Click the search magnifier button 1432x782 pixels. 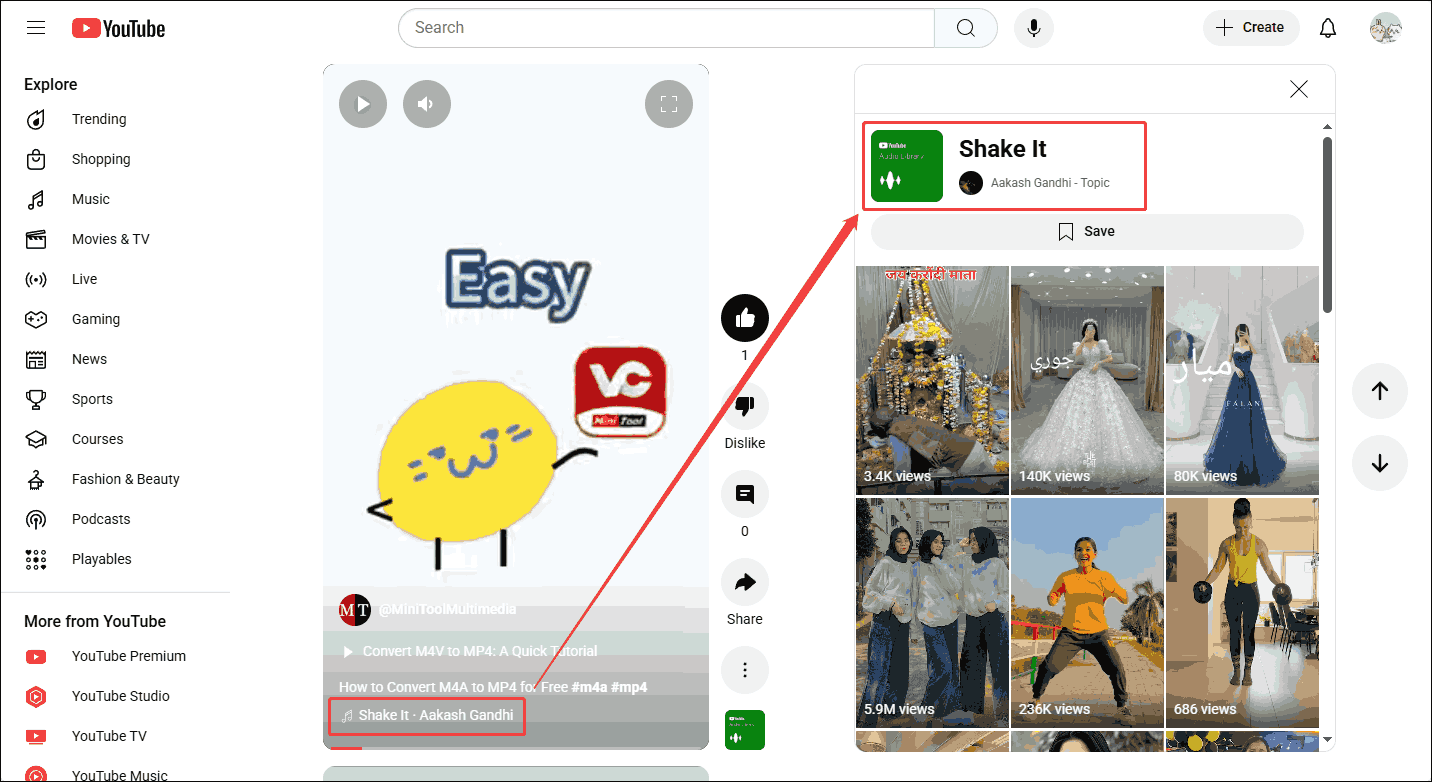[x=965, y=28]
